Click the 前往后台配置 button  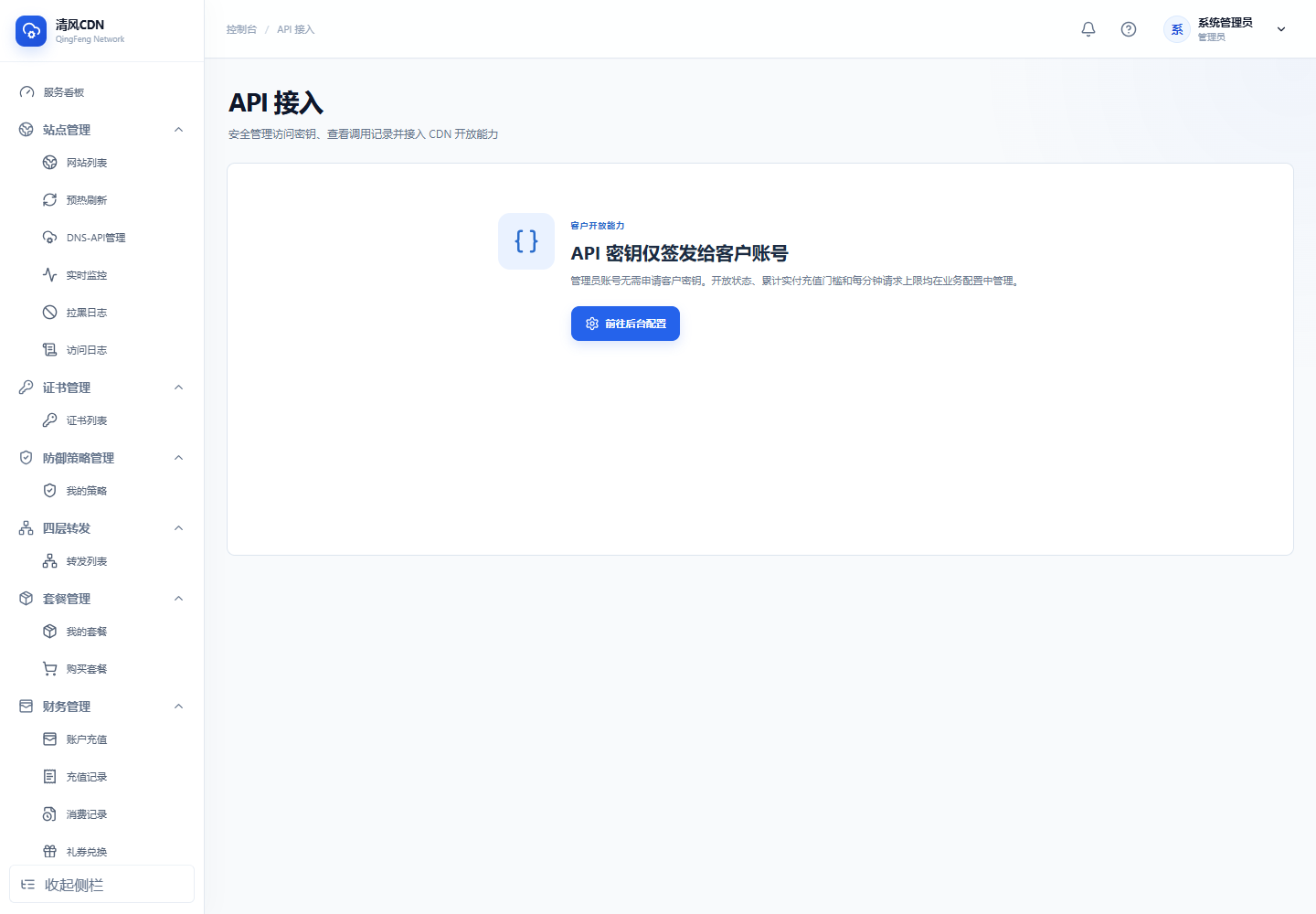pos(625,324)
